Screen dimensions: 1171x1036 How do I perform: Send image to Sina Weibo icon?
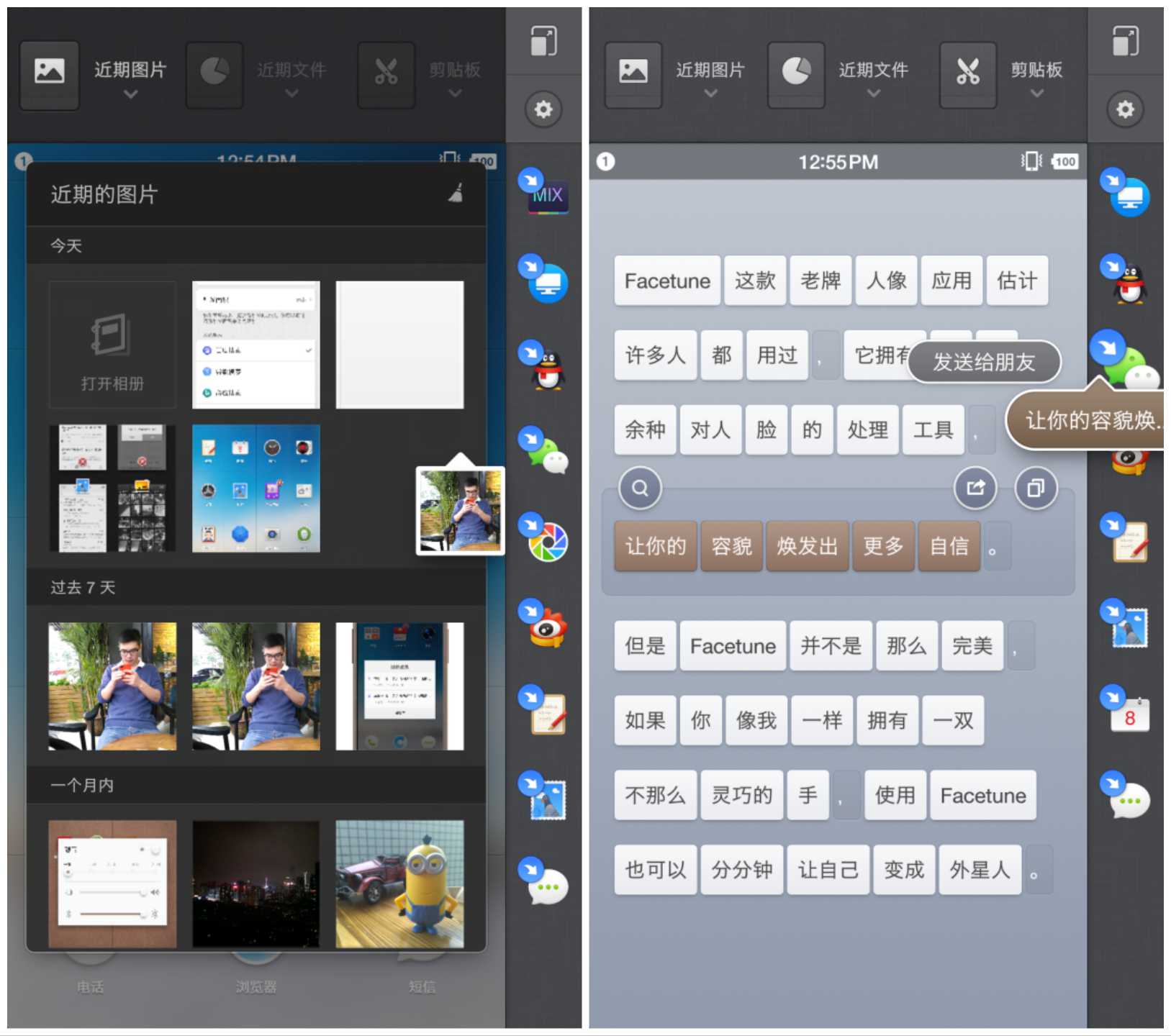point(547,628)
